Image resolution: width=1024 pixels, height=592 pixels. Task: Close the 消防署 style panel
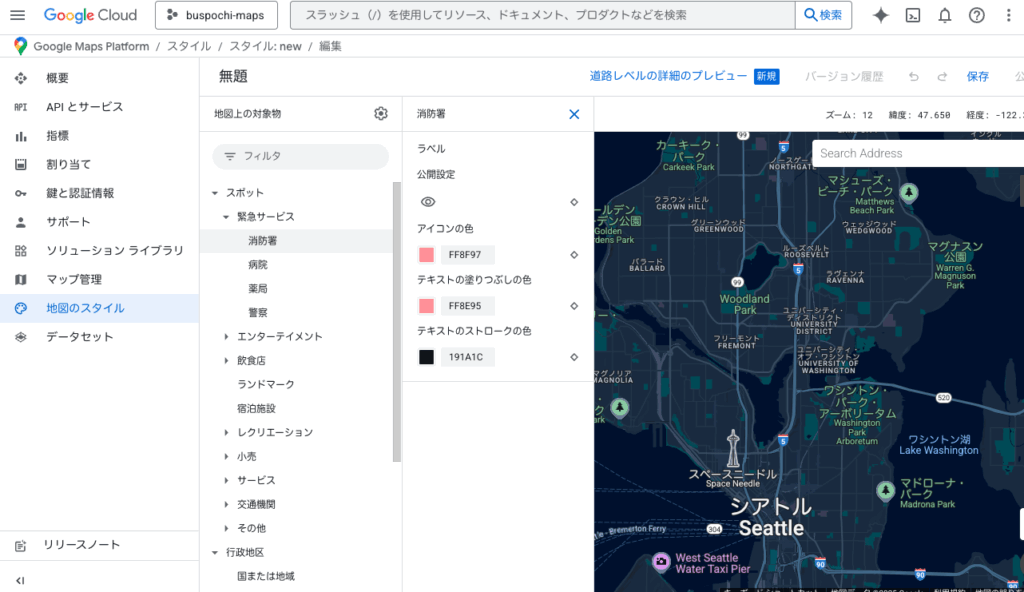[x=574, y=114]
